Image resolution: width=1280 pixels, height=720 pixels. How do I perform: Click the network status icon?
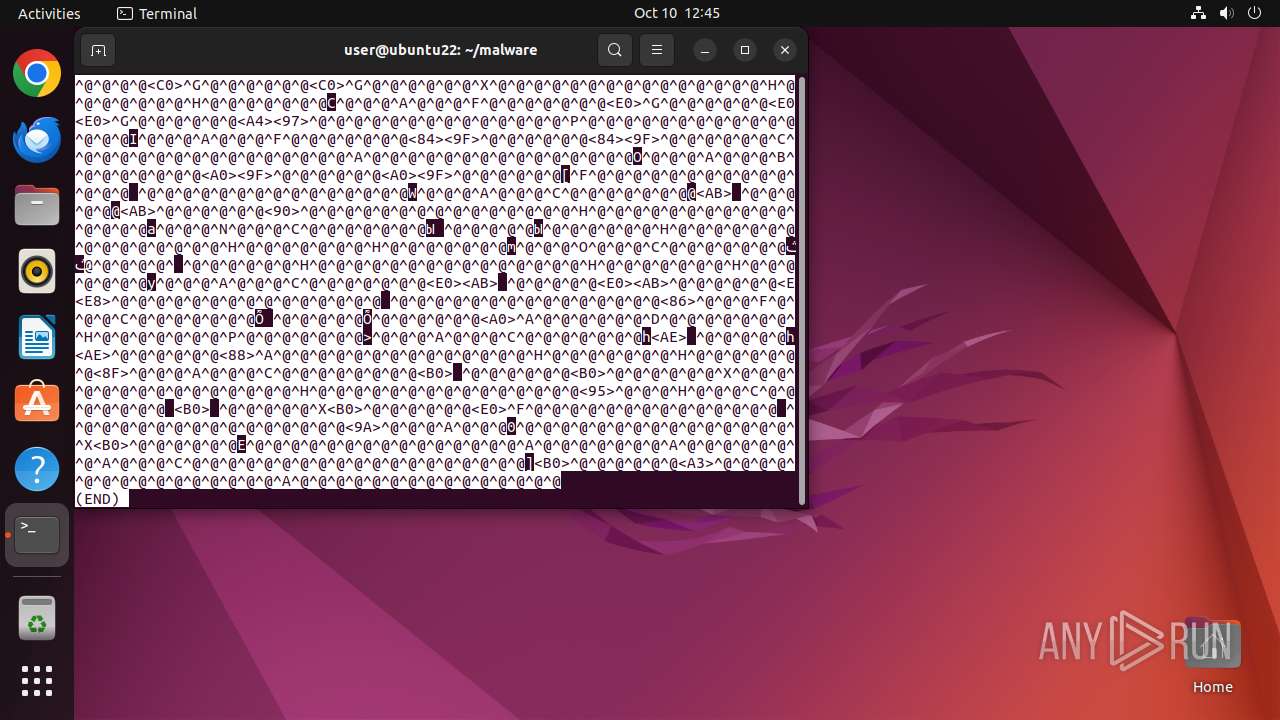click(x=1199, y=13)
